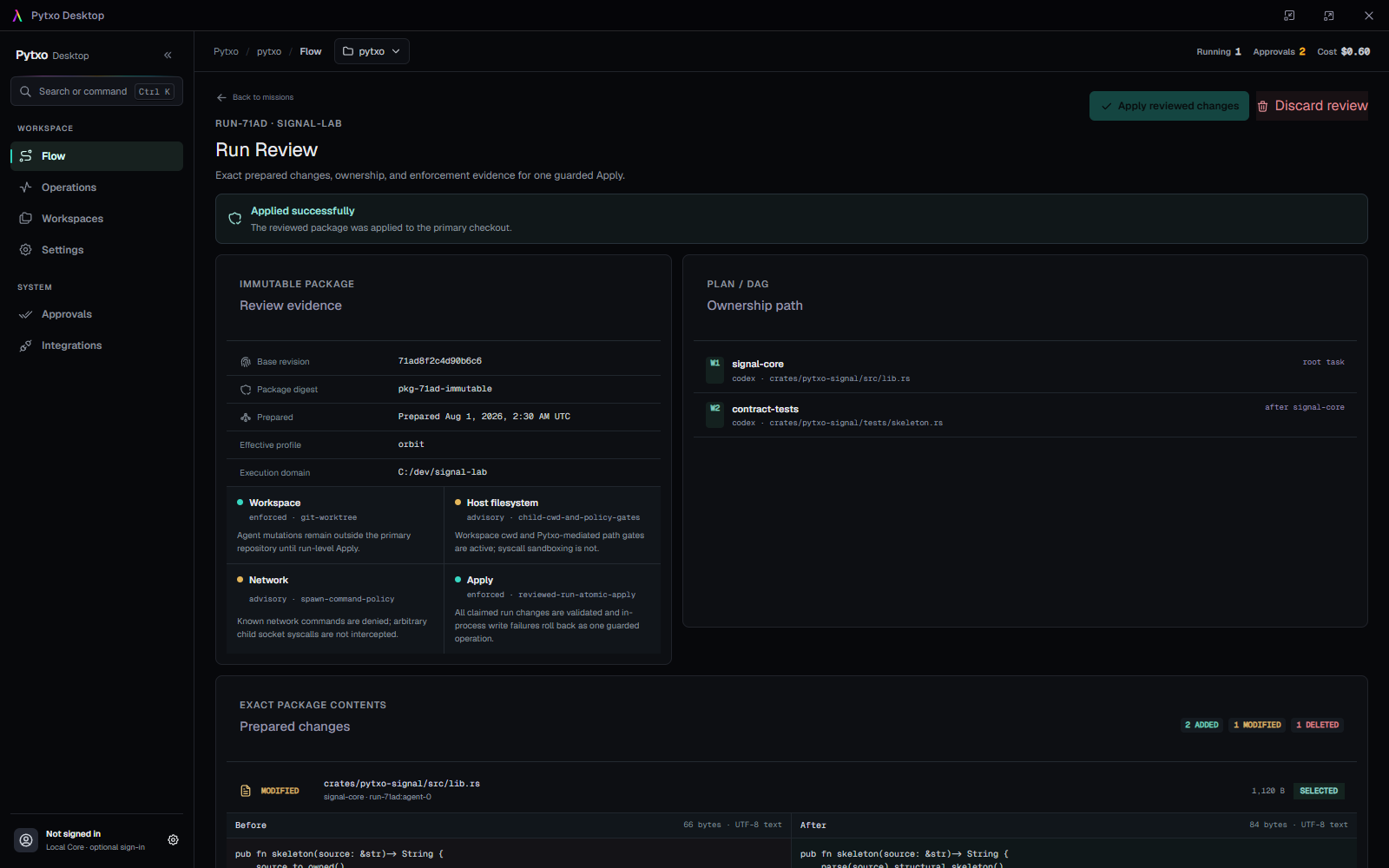Click the Network enforcement card title

(268, 580)
